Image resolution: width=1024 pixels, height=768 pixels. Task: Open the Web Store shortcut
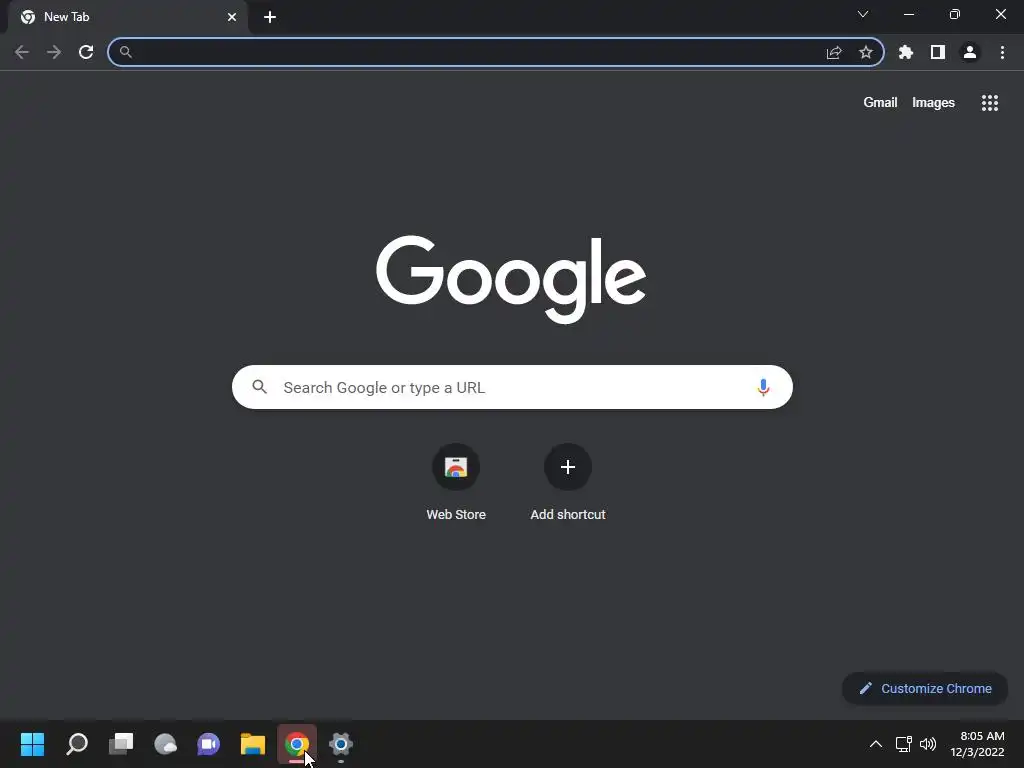click(456, 483)
